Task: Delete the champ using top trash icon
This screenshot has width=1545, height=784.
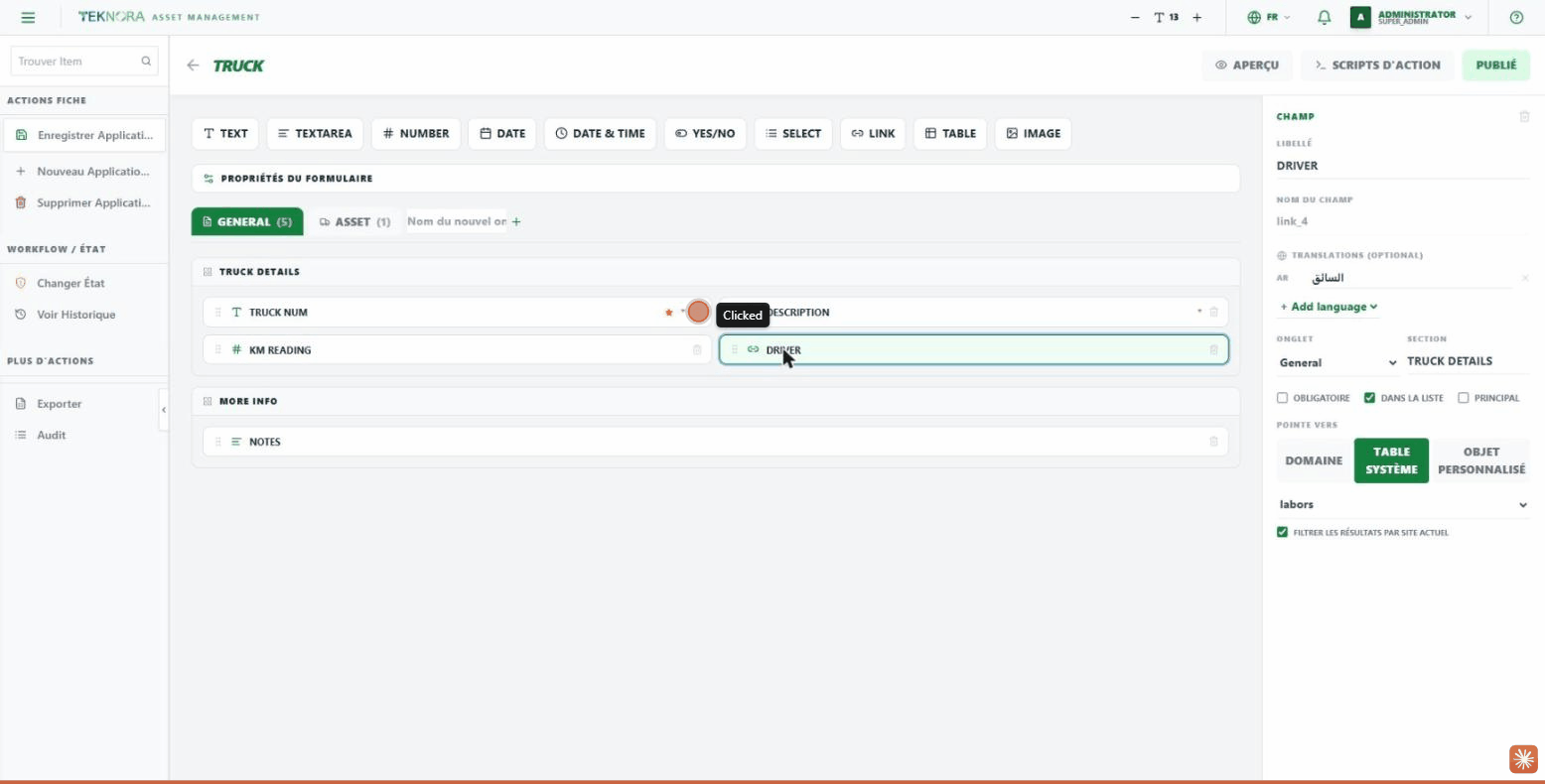Action: coord(1524,117)
